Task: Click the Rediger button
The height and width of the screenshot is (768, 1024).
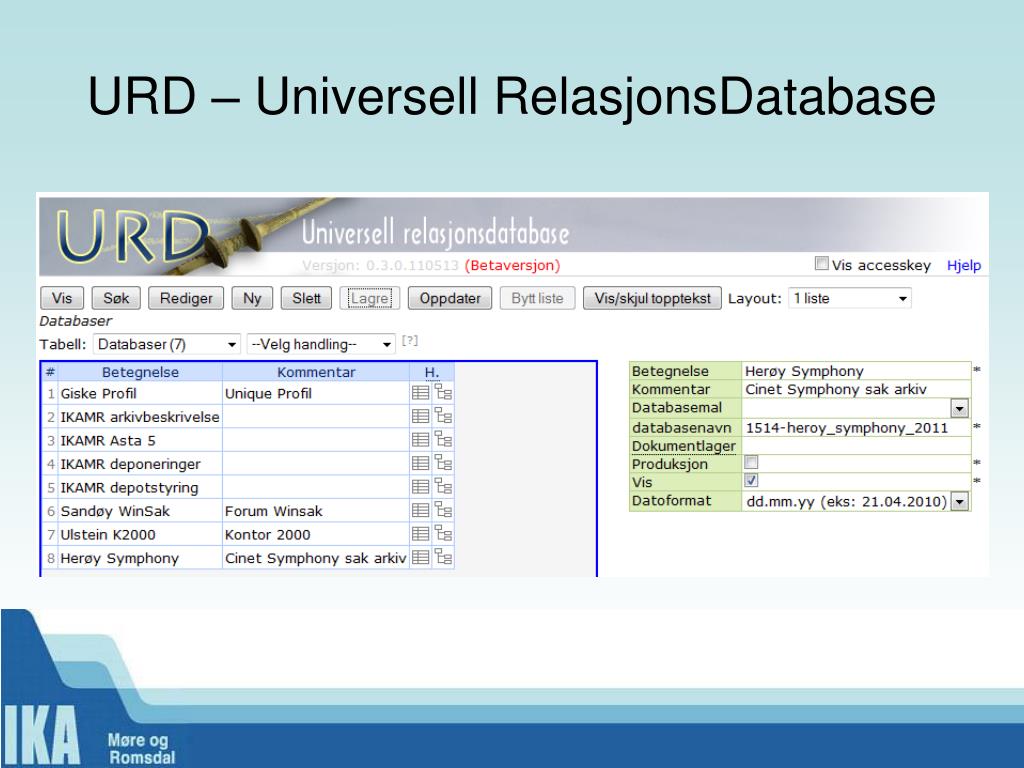Action: (x=186, y=298)
